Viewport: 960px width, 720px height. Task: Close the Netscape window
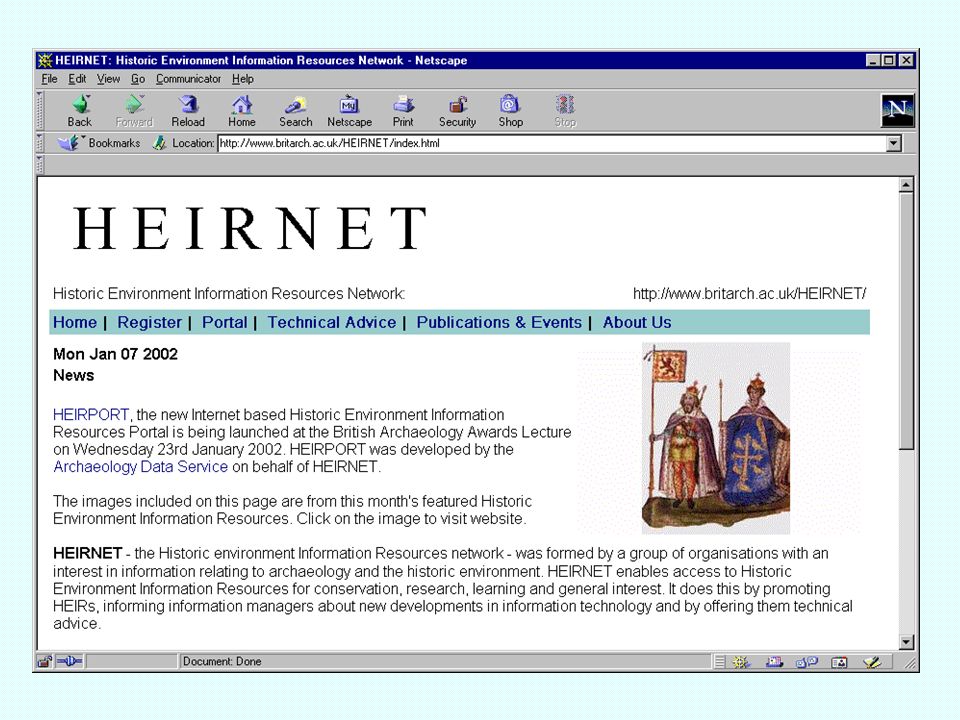click(x=906, y=60)
